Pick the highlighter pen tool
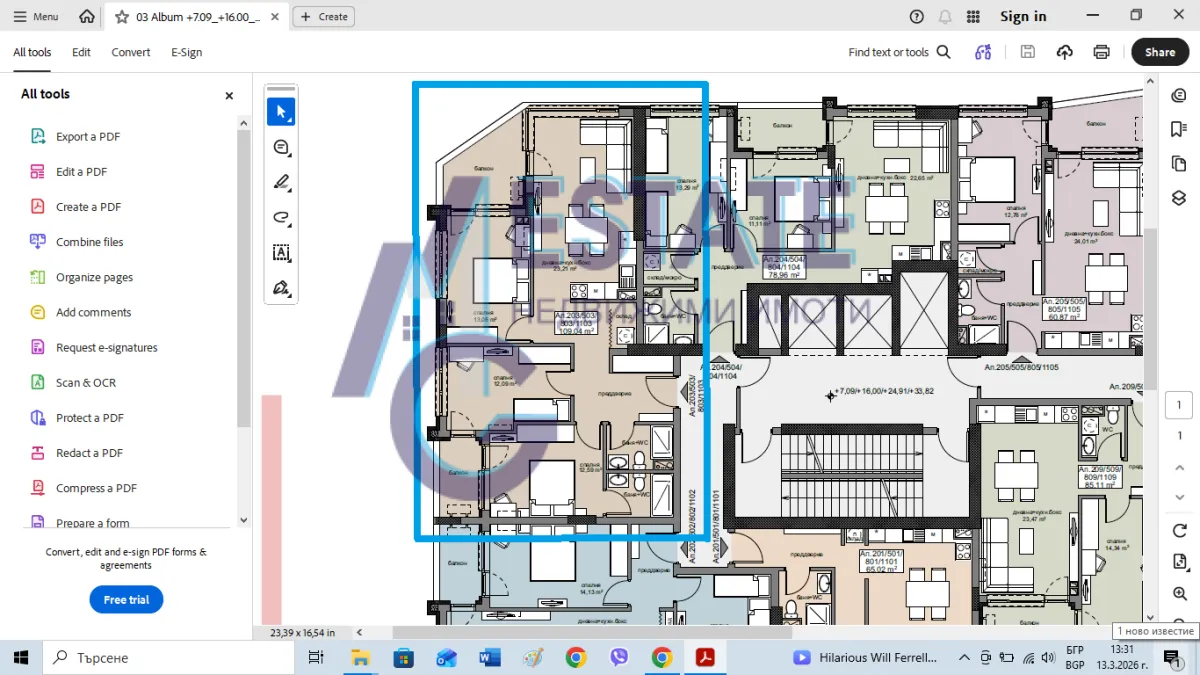 [281, 183]
